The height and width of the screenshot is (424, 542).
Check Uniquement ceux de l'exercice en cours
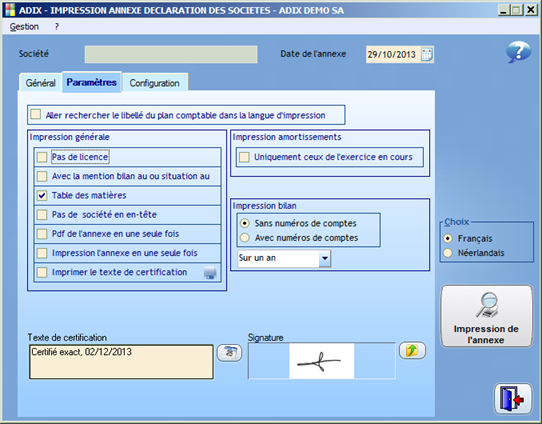click(x=244, y=157)
